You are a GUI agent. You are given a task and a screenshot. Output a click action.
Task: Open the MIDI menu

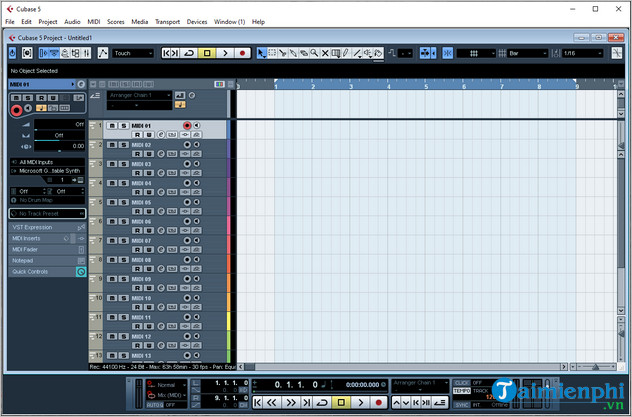point(94,22)
